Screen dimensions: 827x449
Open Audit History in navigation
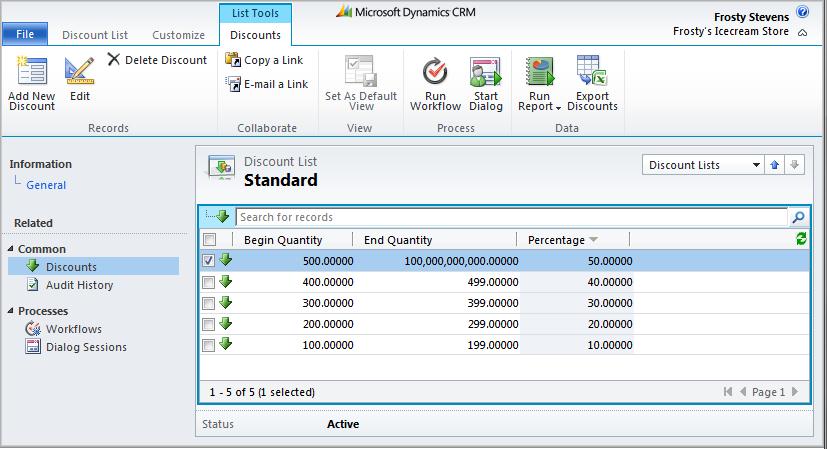pos(79,285)
